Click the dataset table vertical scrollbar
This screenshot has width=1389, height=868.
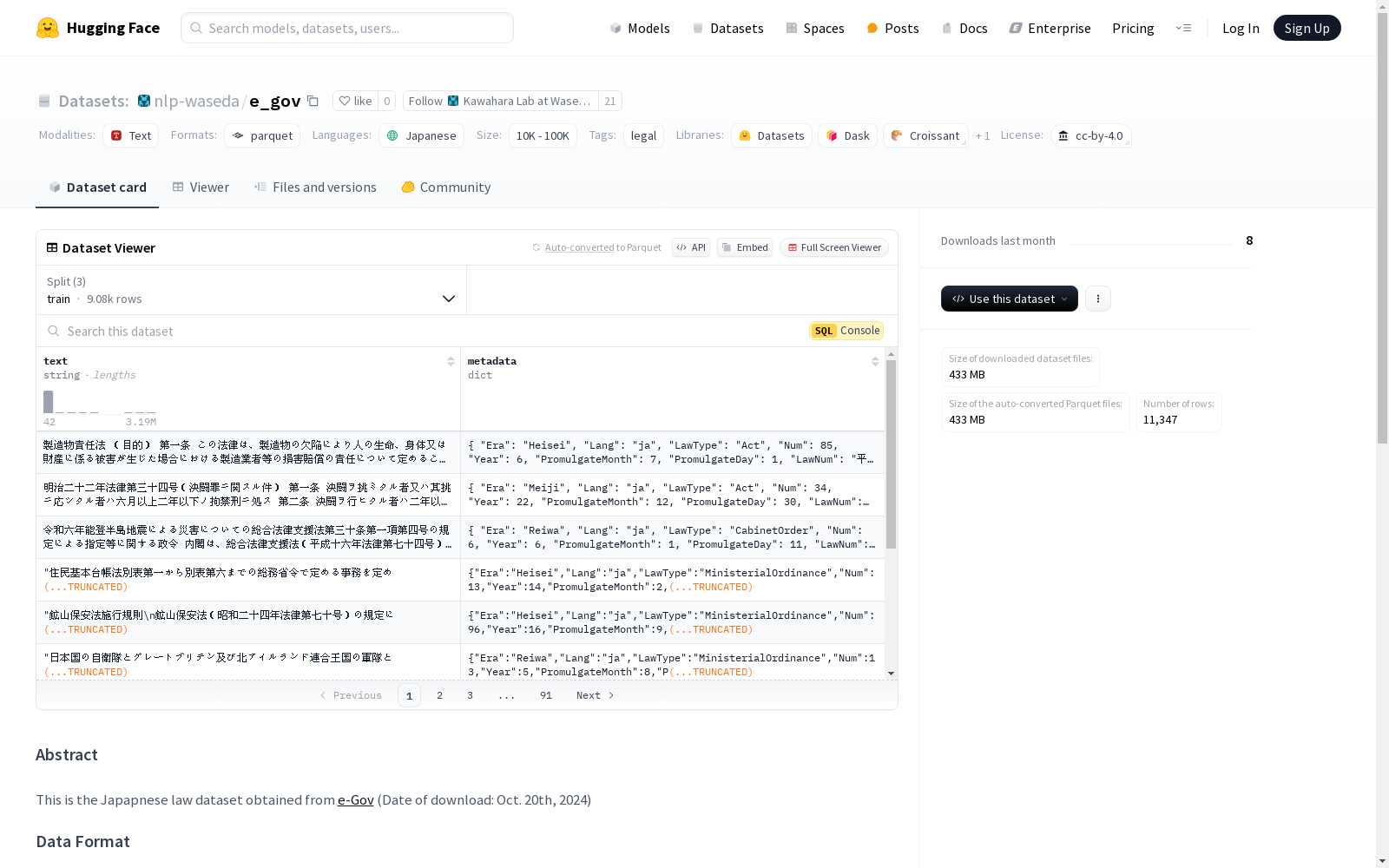tap(891, 455)
